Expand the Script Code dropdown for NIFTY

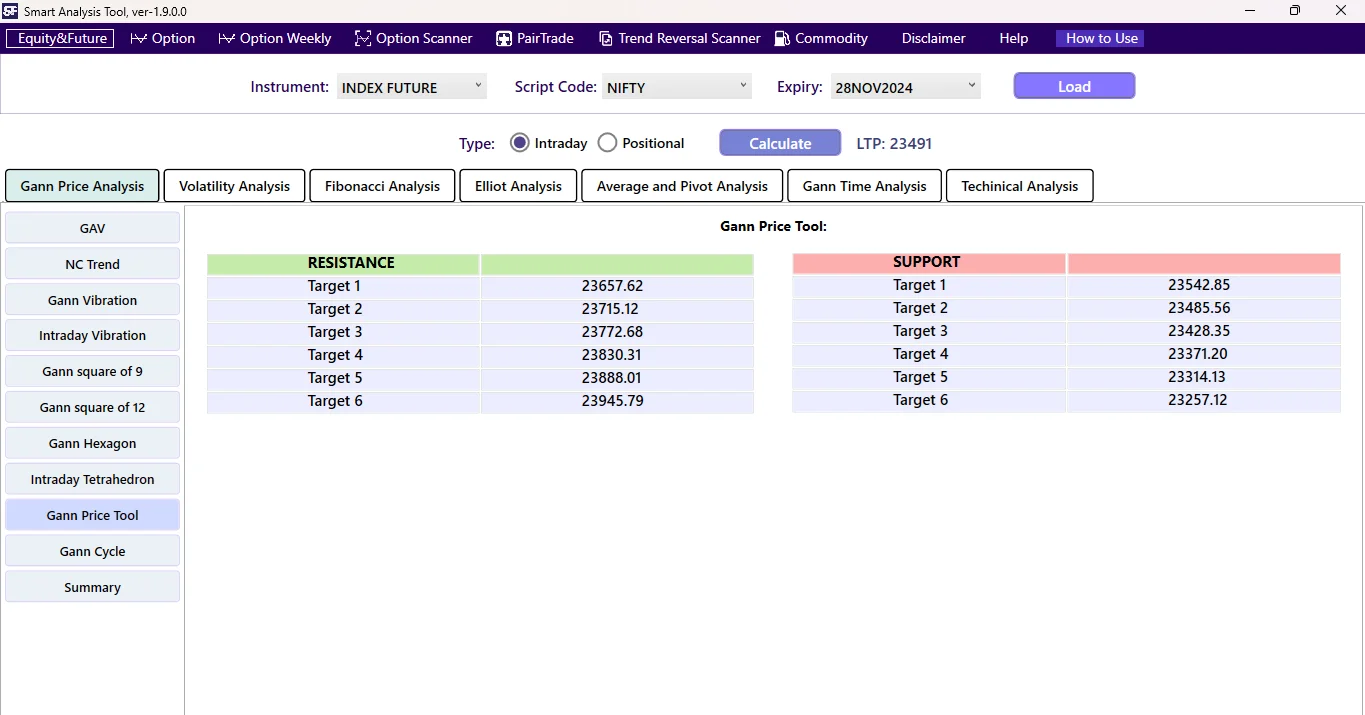click(743, 86)
